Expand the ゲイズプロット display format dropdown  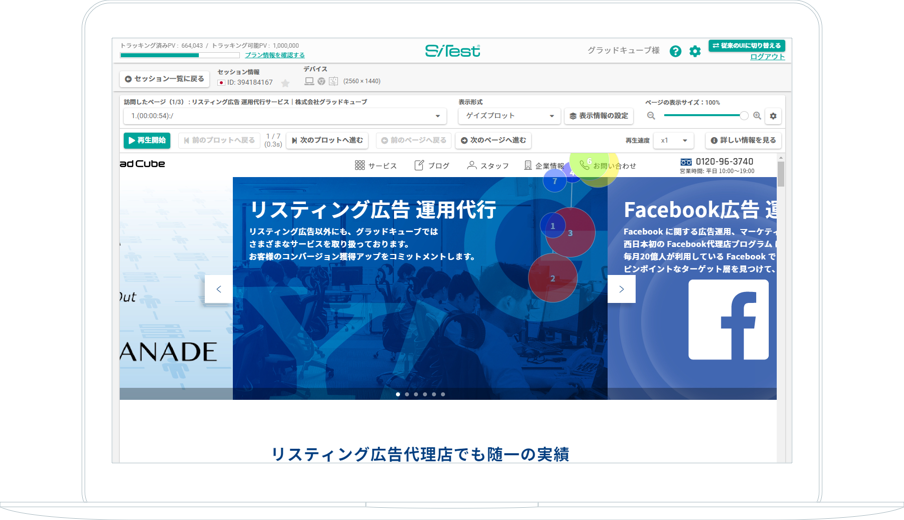(508, 116)
